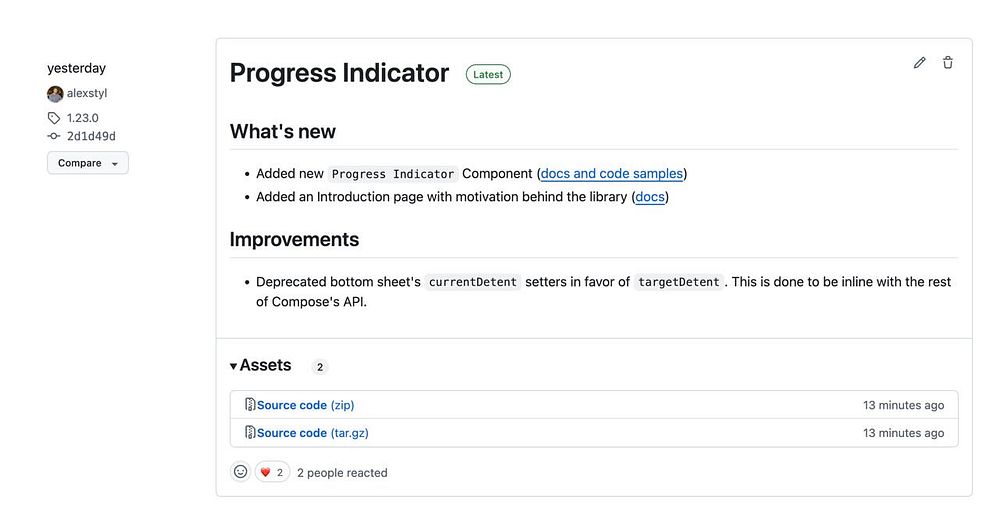Viewport: 1000px width, 513px height.
Task: Click the pencil edit release icon
Action: (920, 63)
